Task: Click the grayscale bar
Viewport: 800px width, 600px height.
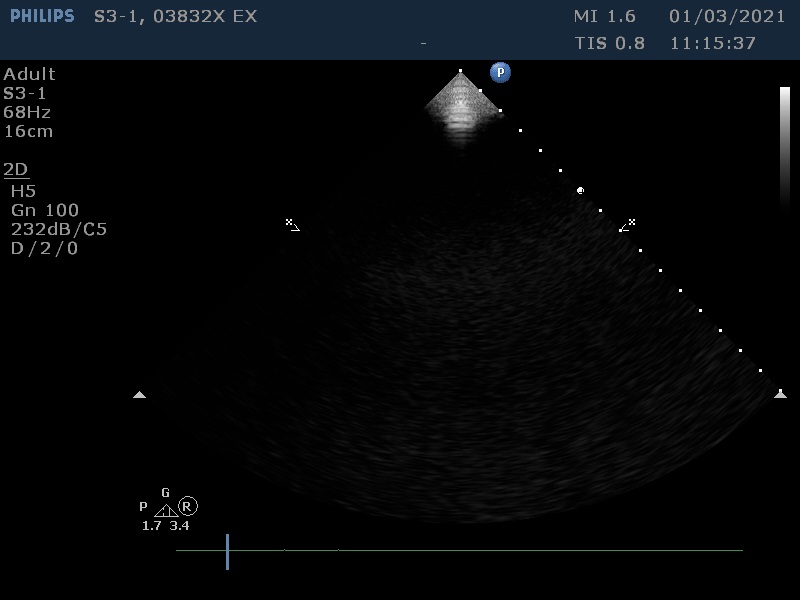Action: tap(785, 148)
